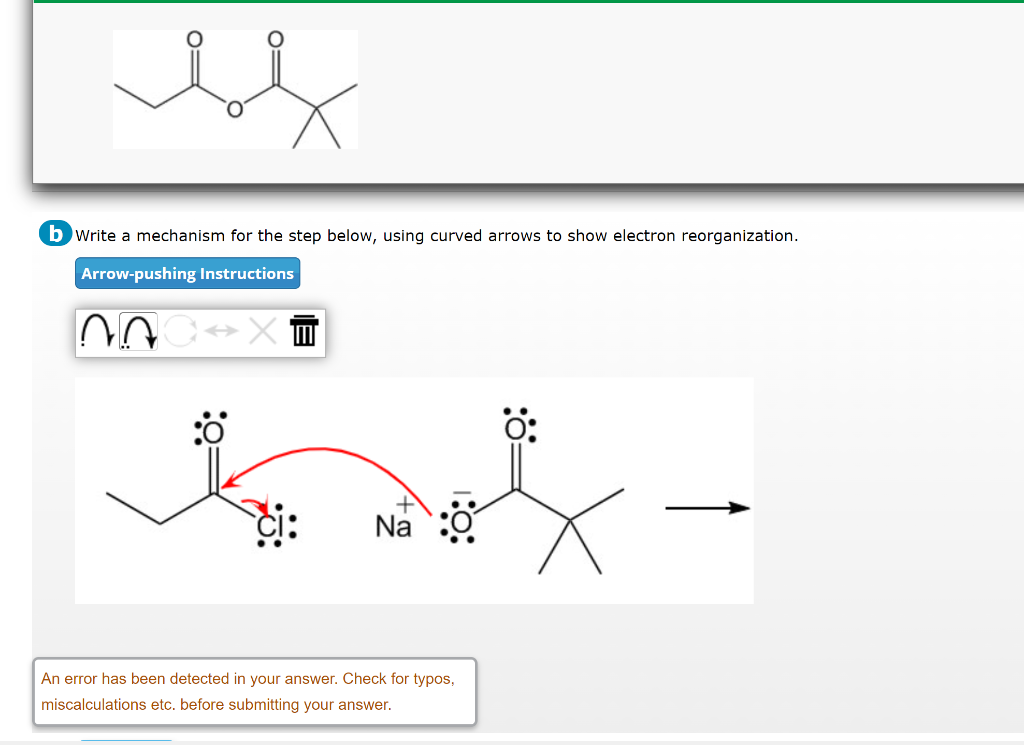Click the anhydride structure image at top
The width and height of the screenshot is (1024, 745).
click(x=235, y=89)
